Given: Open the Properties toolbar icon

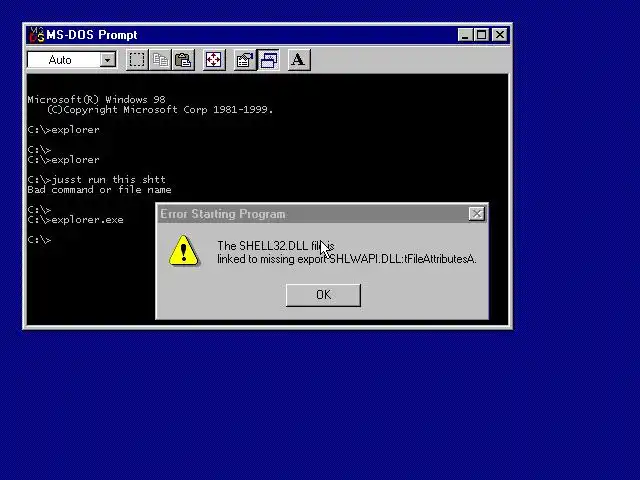Looking at the screenshot, I should coord(245,60).
